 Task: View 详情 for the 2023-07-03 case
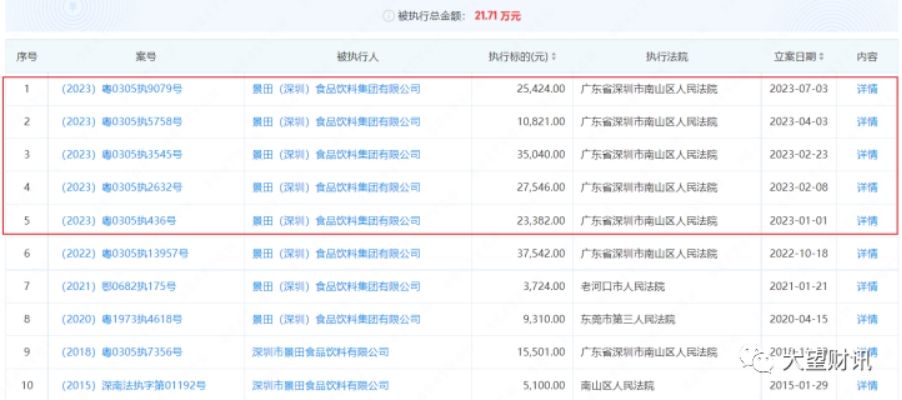[867, 89]
